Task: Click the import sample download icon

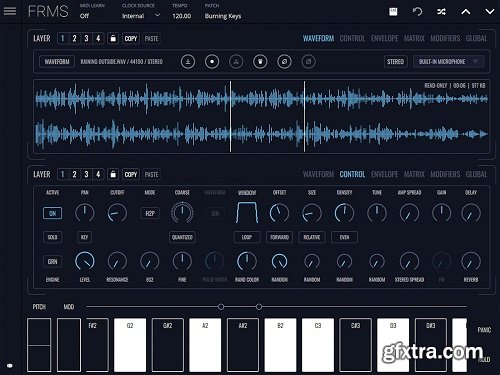Action: pos(188,62)
